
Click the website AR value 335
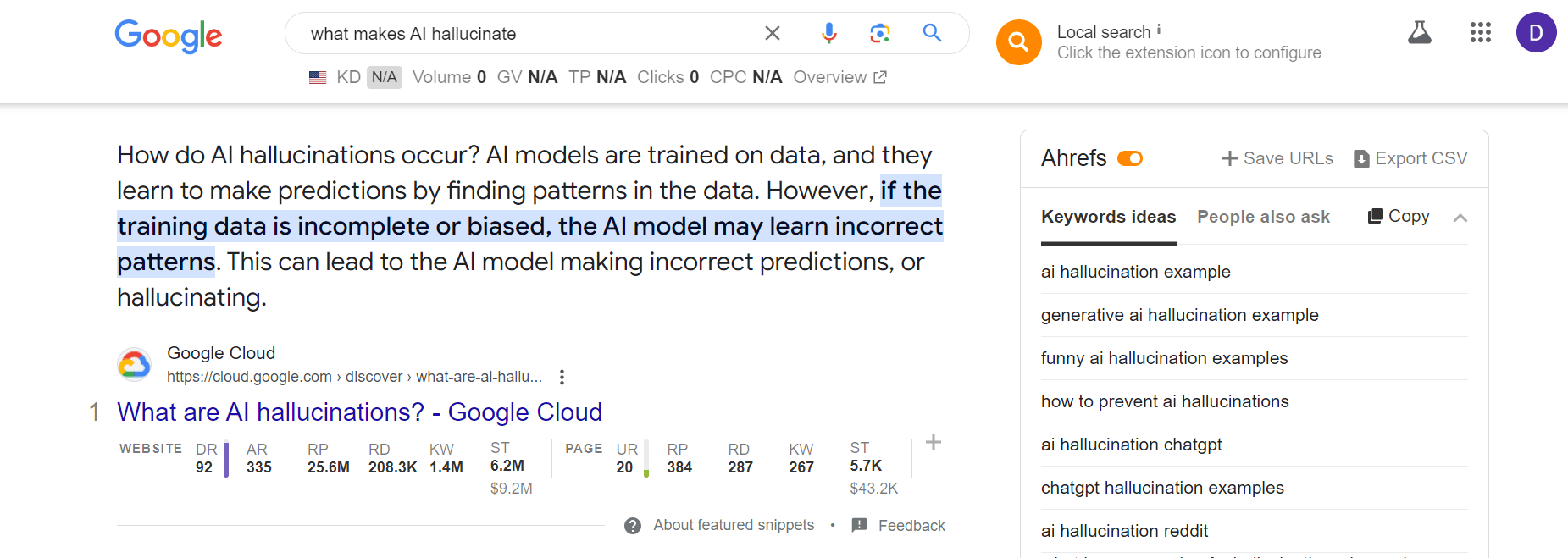click(259, 467)
